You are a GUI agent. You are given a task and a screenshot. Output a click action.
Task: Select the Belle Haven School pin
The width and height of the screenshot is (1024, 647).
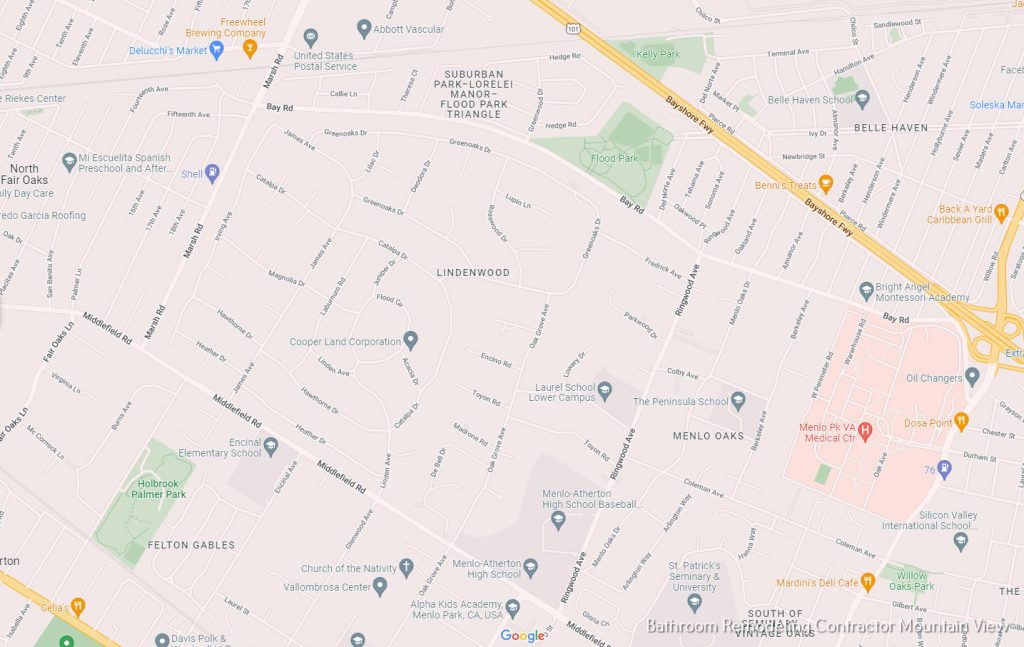click(862, 99)
